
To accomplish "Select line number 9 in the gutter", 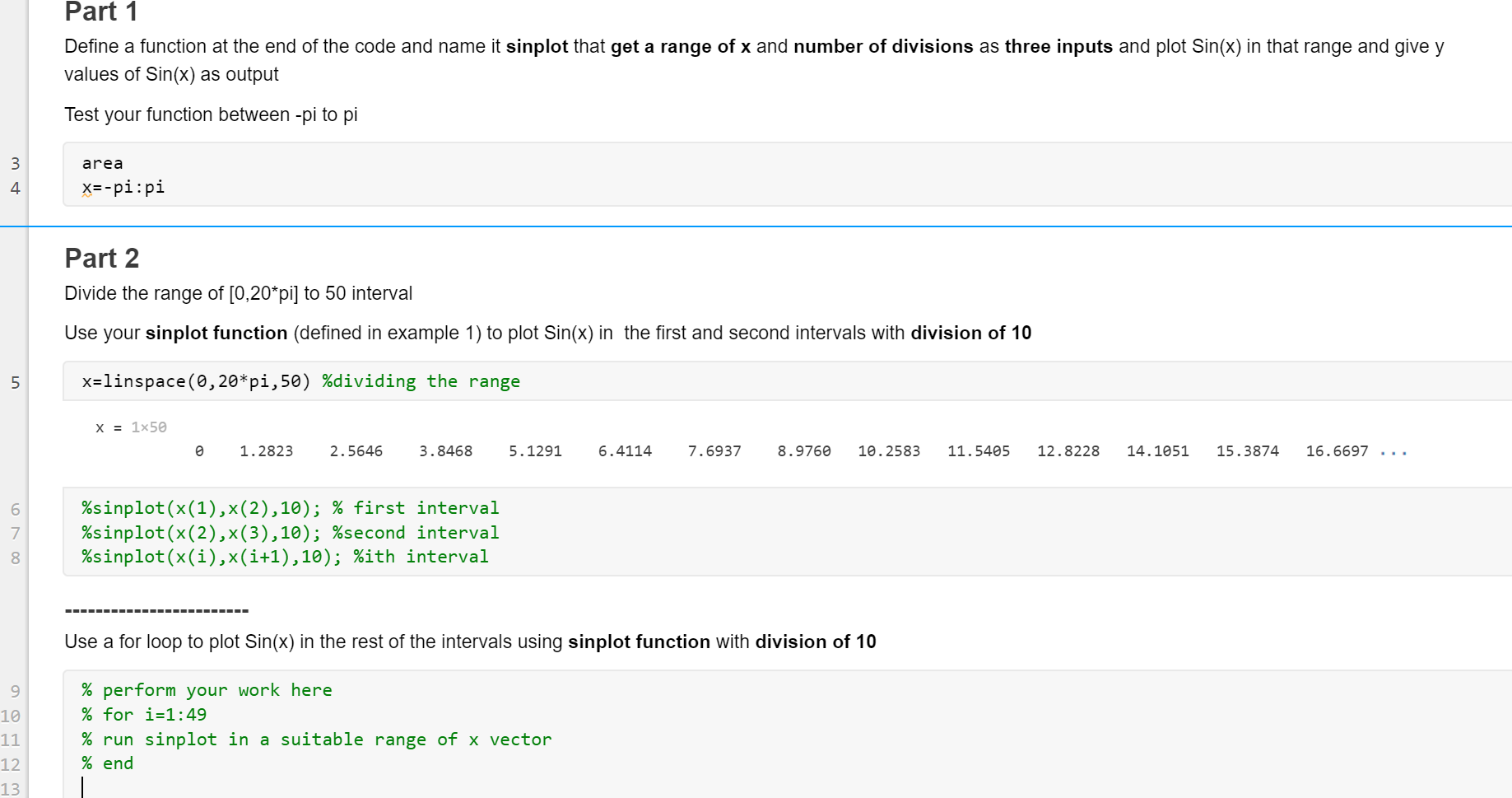I will 15,690.
